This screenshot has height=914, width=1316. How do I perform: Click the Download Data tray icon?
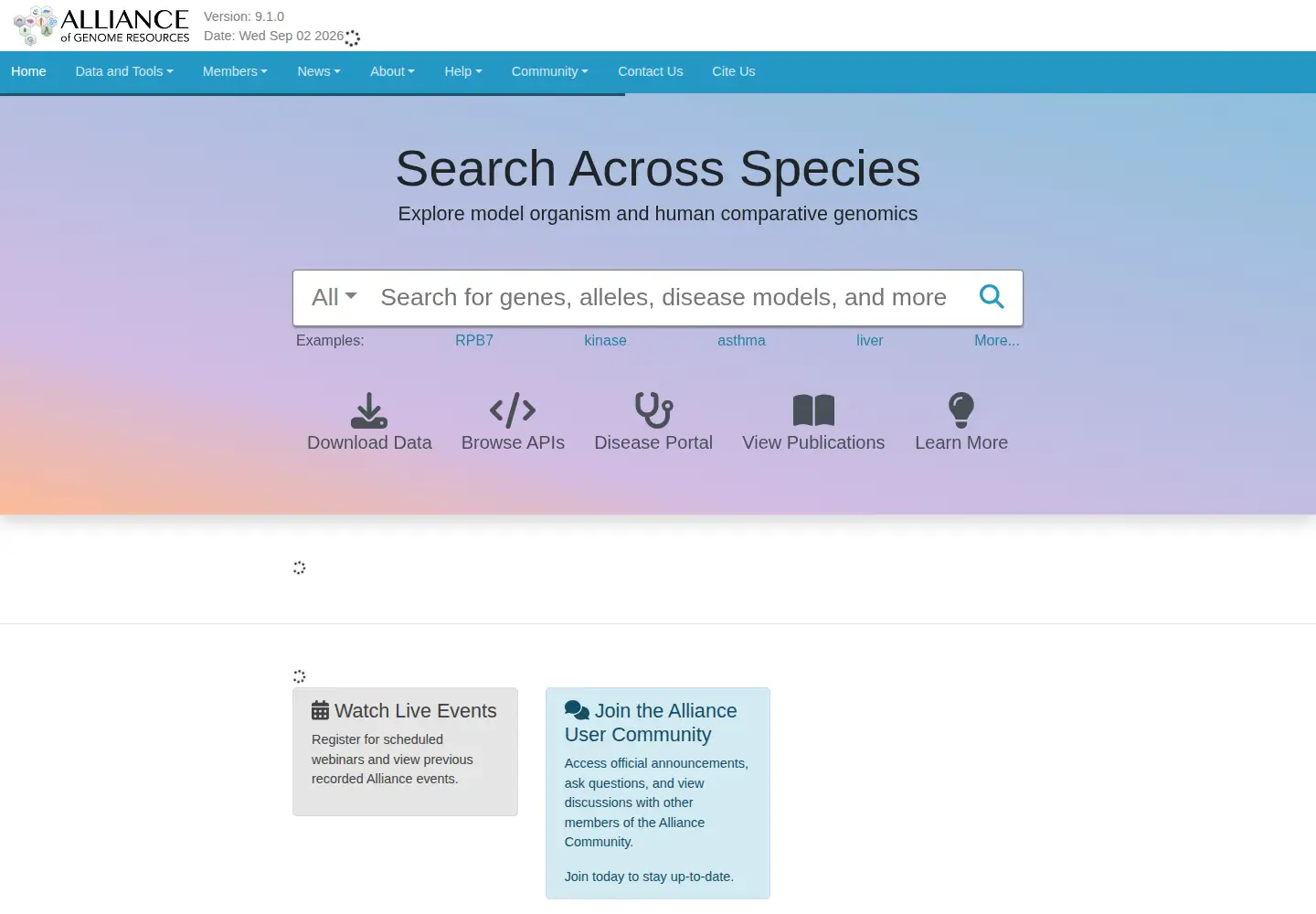click(x=369, y=410)
